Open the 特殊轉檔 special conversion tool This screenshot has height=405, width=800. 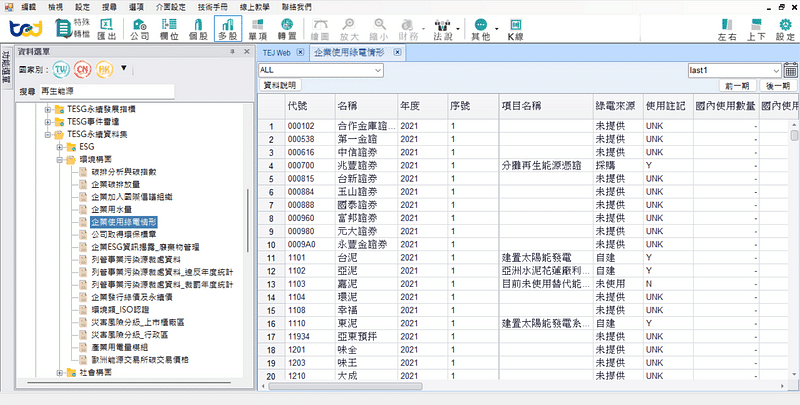point(71,29)
